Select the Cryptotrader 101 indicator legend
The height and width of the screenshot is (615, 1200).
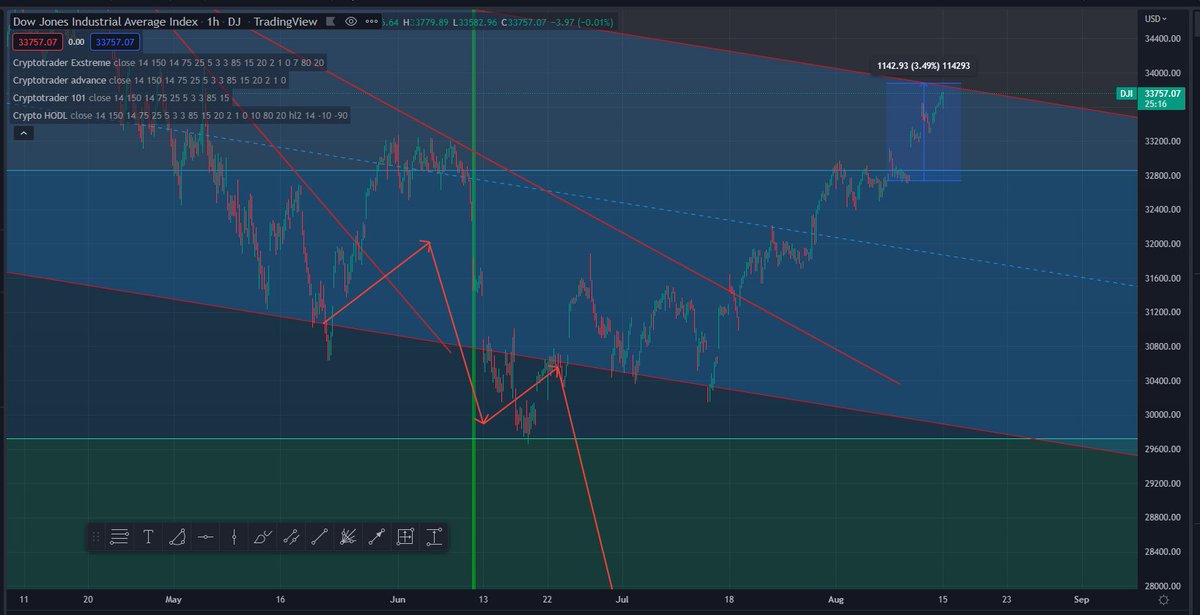(x=121, y=98)
